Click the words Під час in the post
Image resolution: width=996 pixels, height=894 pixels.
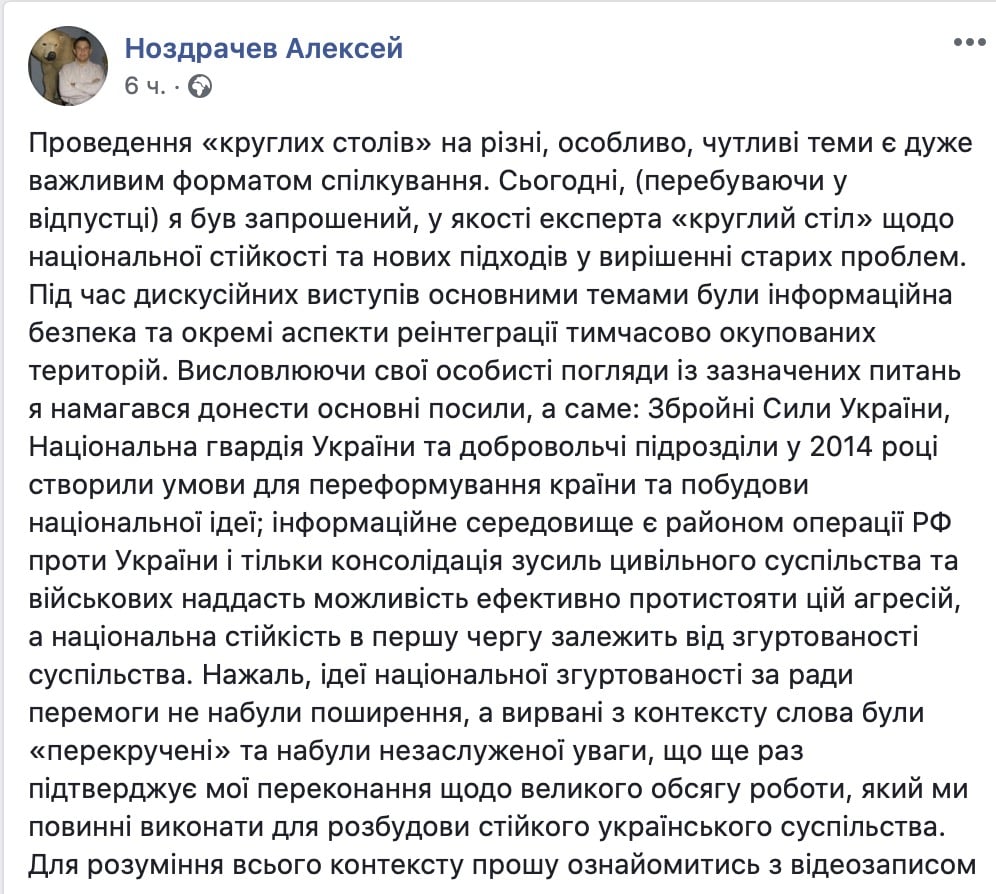[76, 295]
